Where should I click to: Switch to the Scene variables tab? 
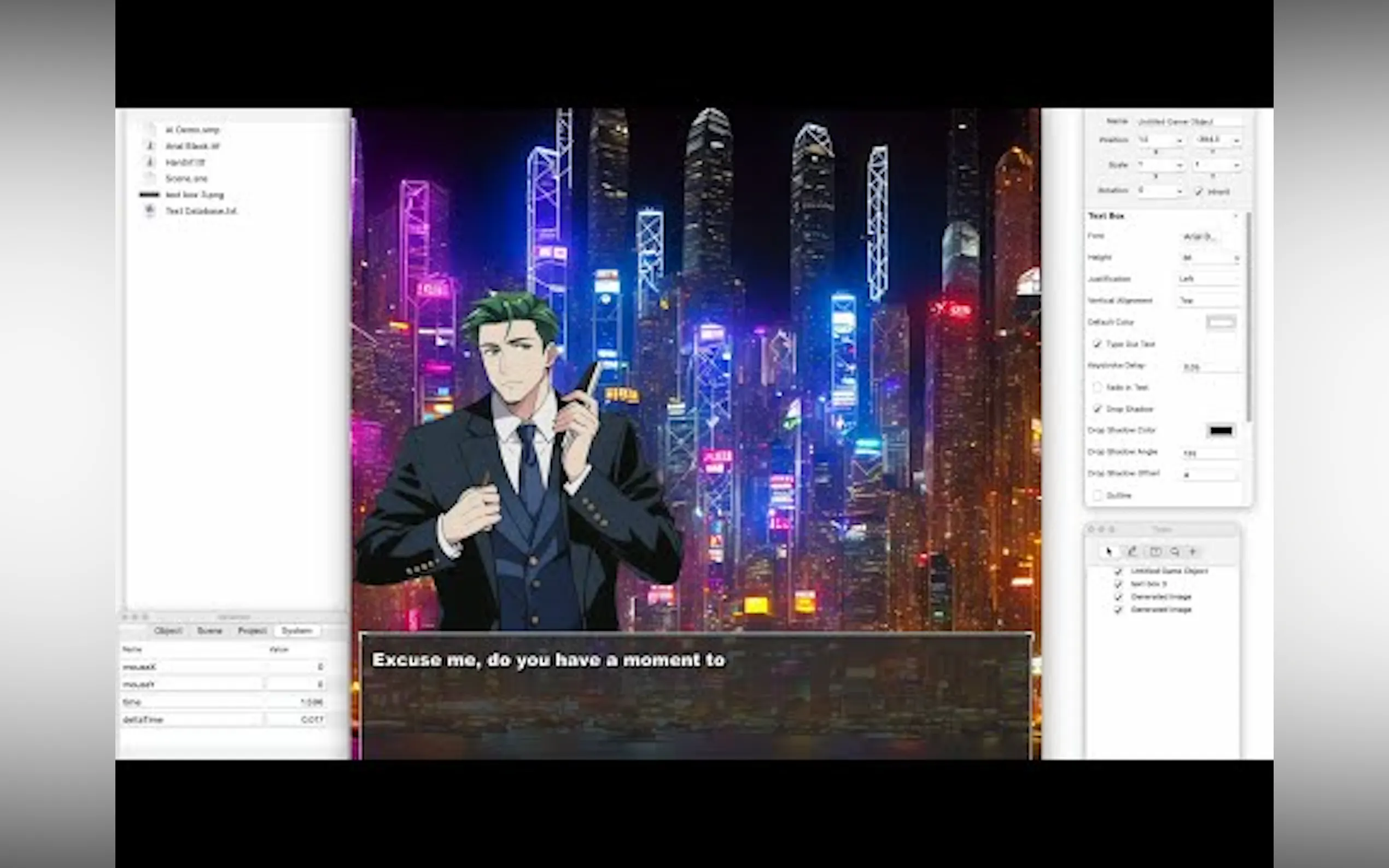pyautogui.click(x=209, y=630)
